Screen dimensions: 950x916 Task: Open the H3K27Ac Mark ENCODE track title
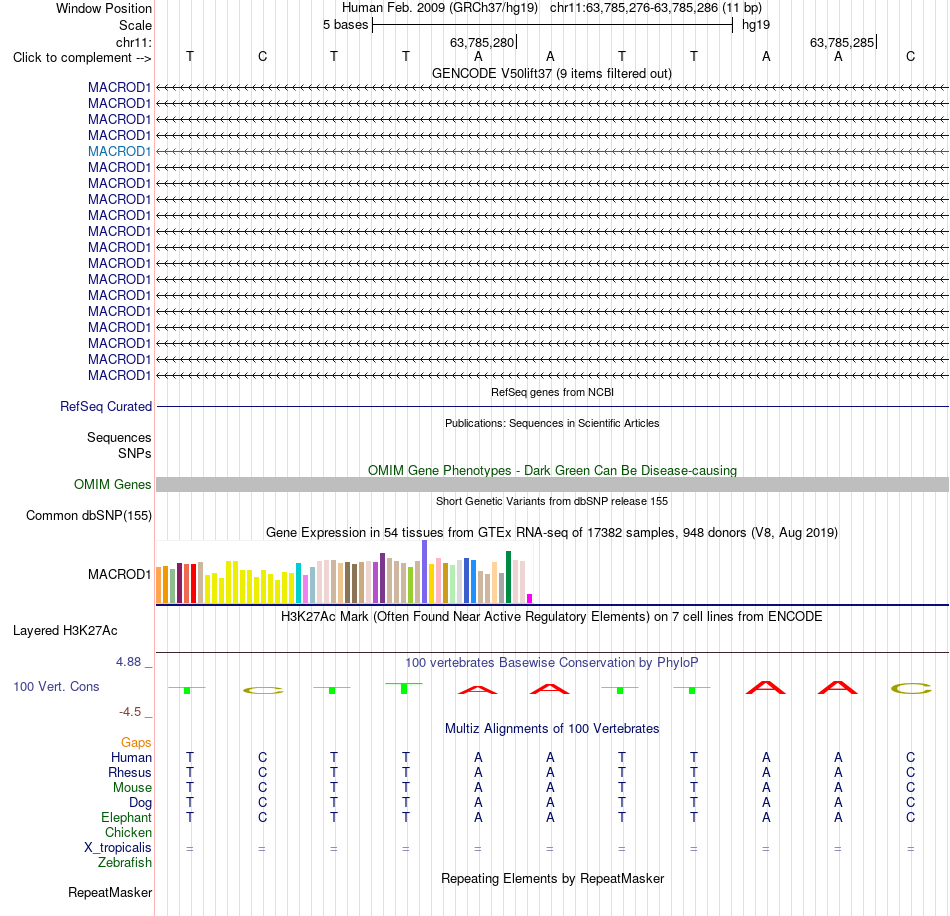pos(552,617)
